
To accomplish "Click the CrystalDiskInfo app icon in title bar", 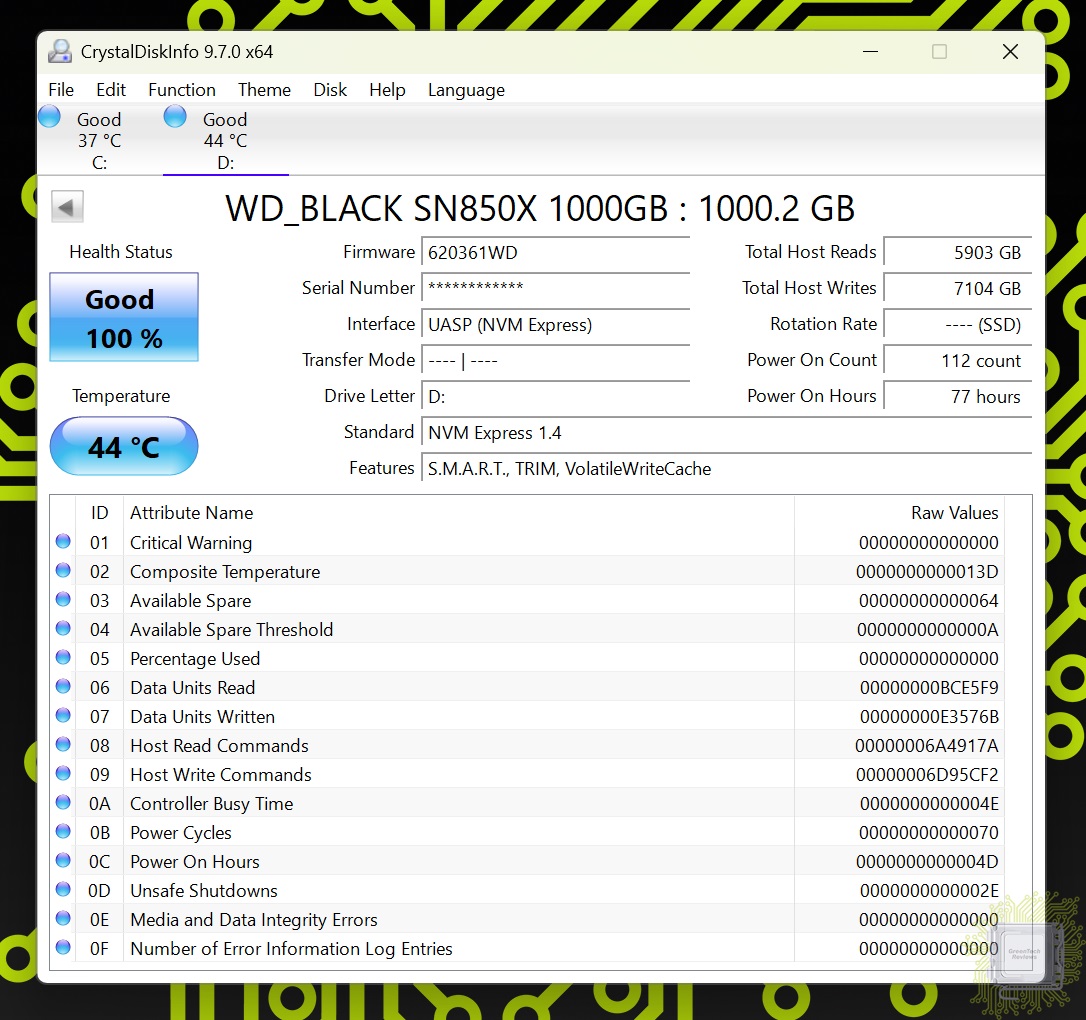I will click(60, 52).
